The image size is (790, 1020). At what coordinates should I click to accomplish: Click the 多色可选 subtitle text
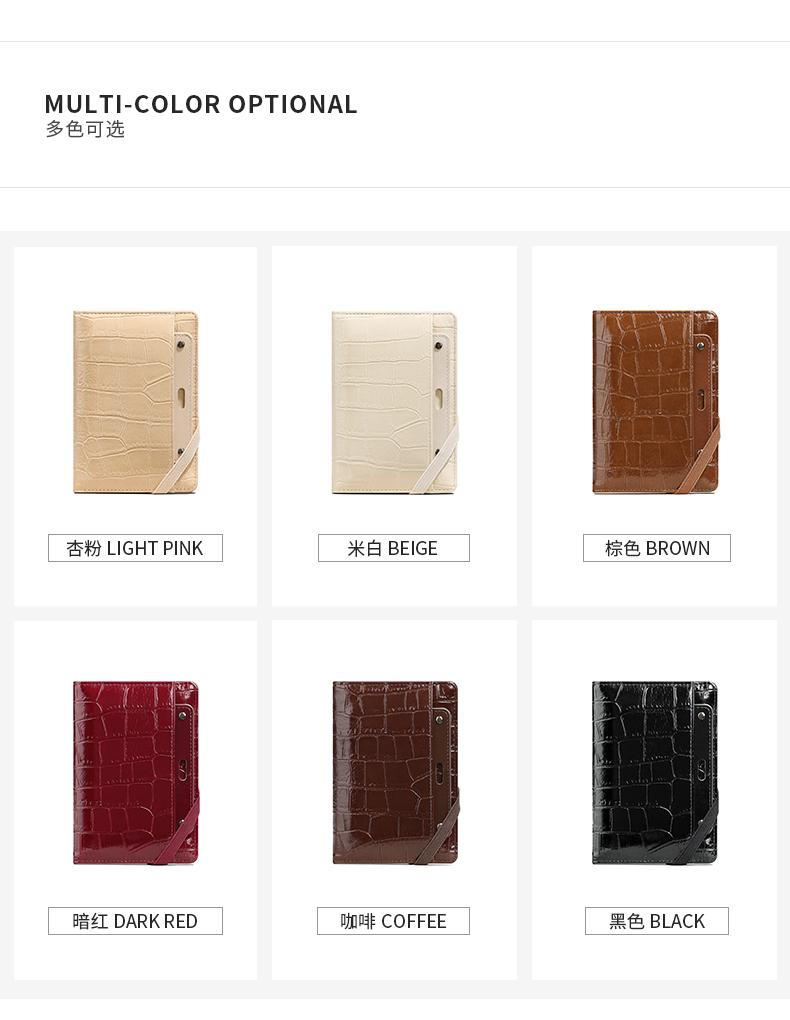click(x=85, y=129)
